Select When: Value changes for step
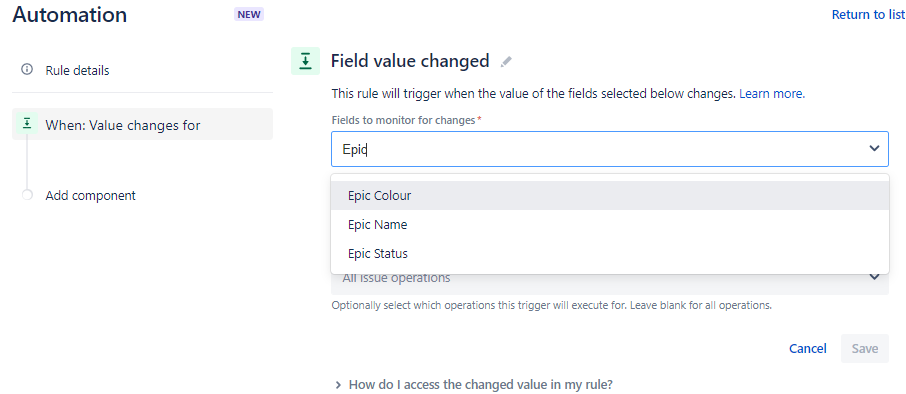Screen dimensions: 906x394 click(142, 124)
